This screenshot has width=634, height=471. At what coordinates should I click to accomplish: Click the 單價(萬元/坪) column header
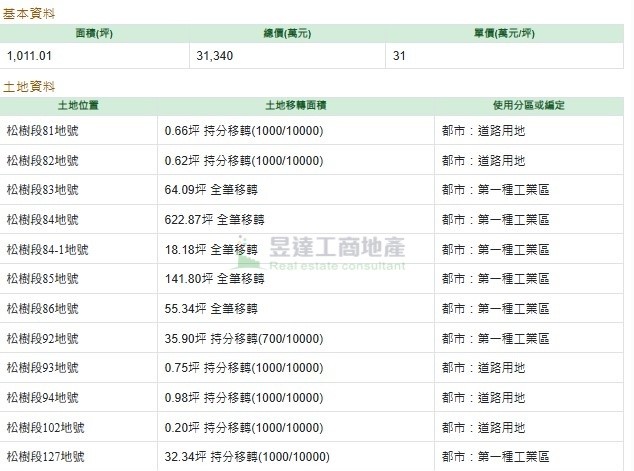504,34
